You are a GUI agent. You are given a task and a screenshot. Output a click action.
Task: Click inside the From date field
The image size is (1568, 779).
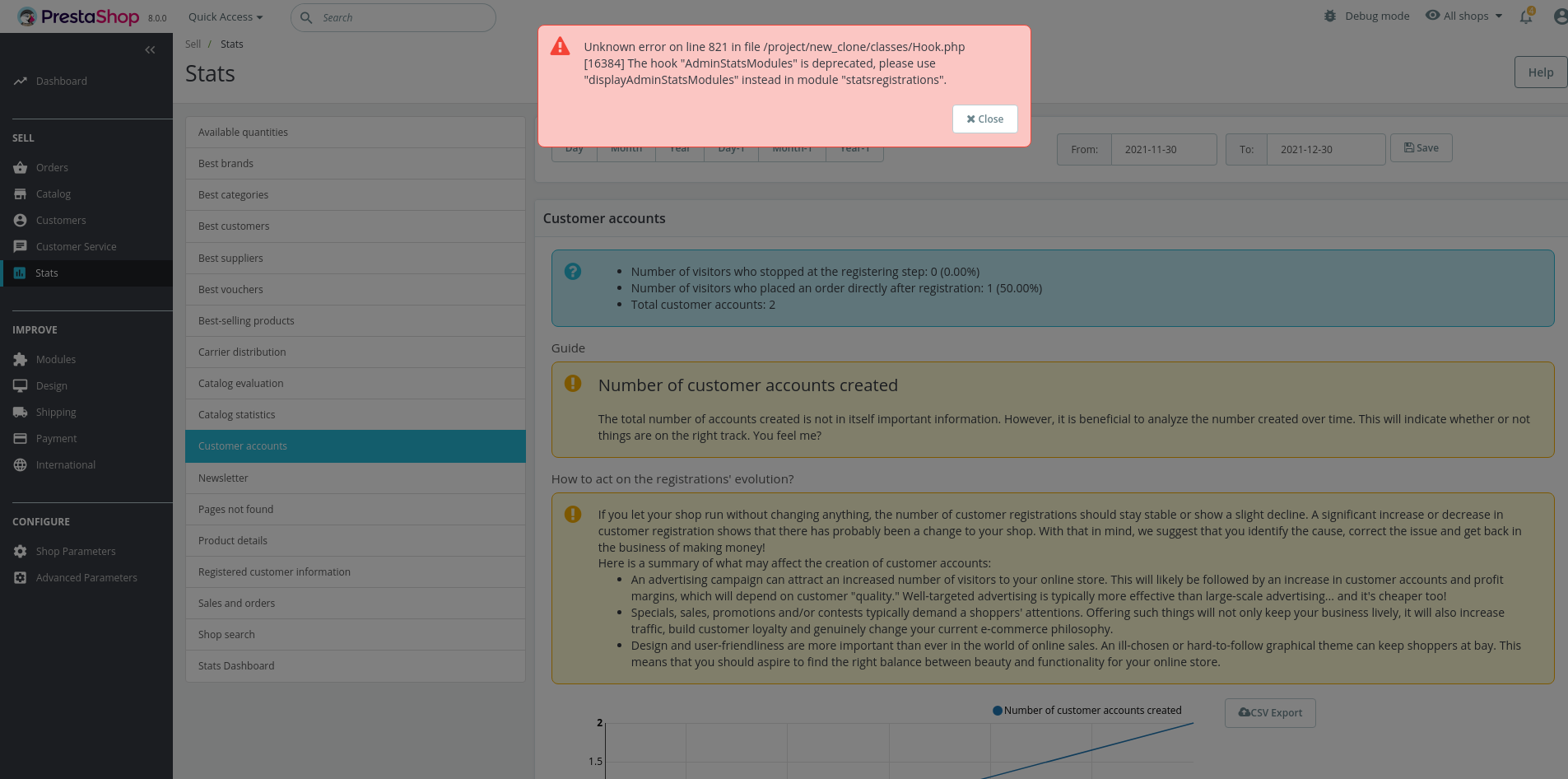point(1164,149)
